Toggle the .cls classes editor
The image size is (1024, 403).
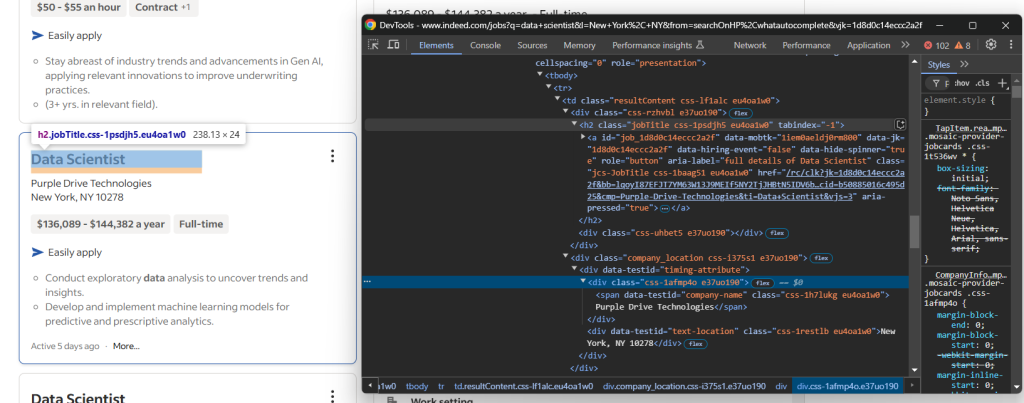click(983, 84)
